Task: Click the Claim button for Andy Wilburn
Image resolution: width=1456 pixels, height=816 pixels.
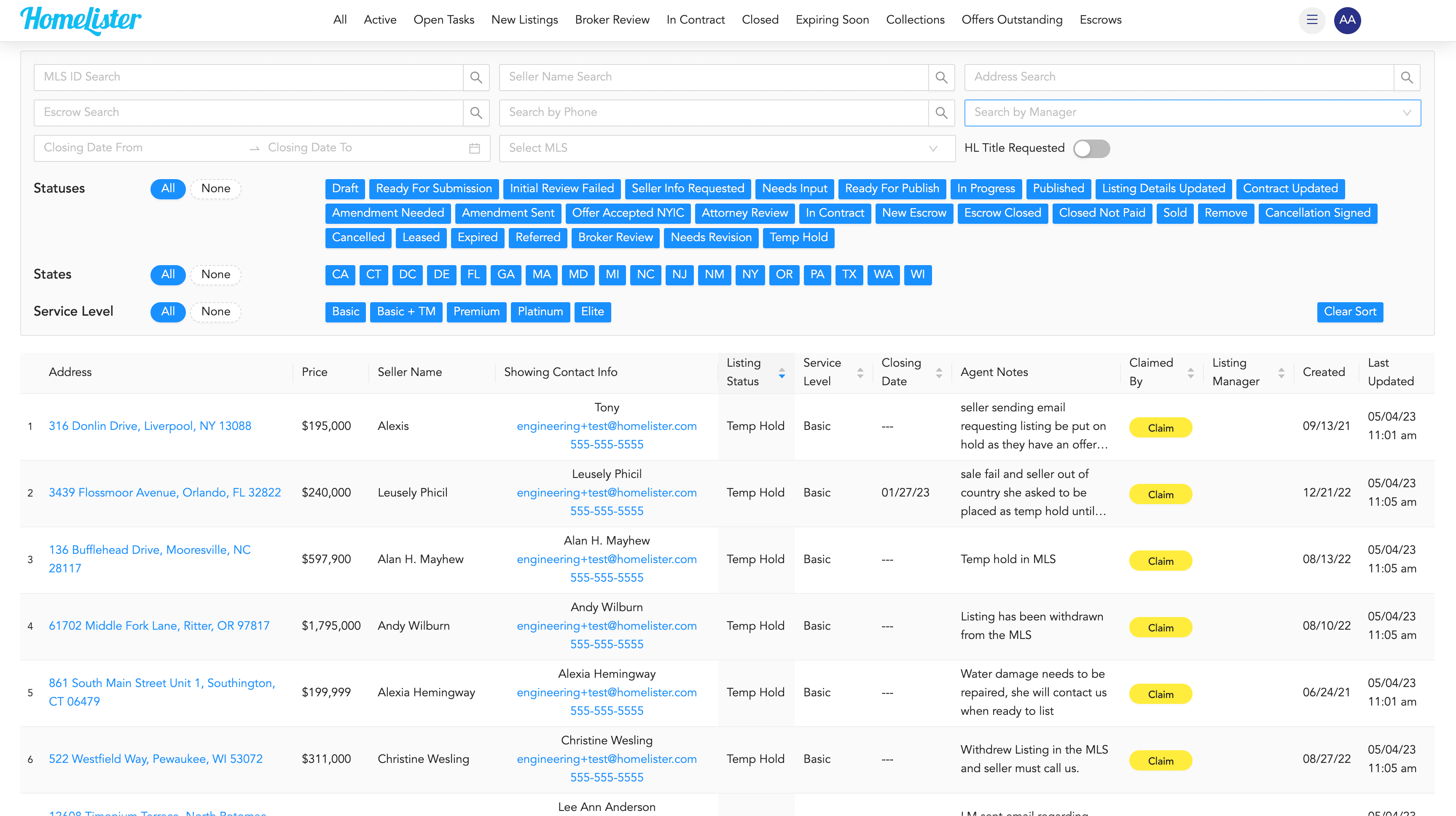Action: [x=1160, y=627]
